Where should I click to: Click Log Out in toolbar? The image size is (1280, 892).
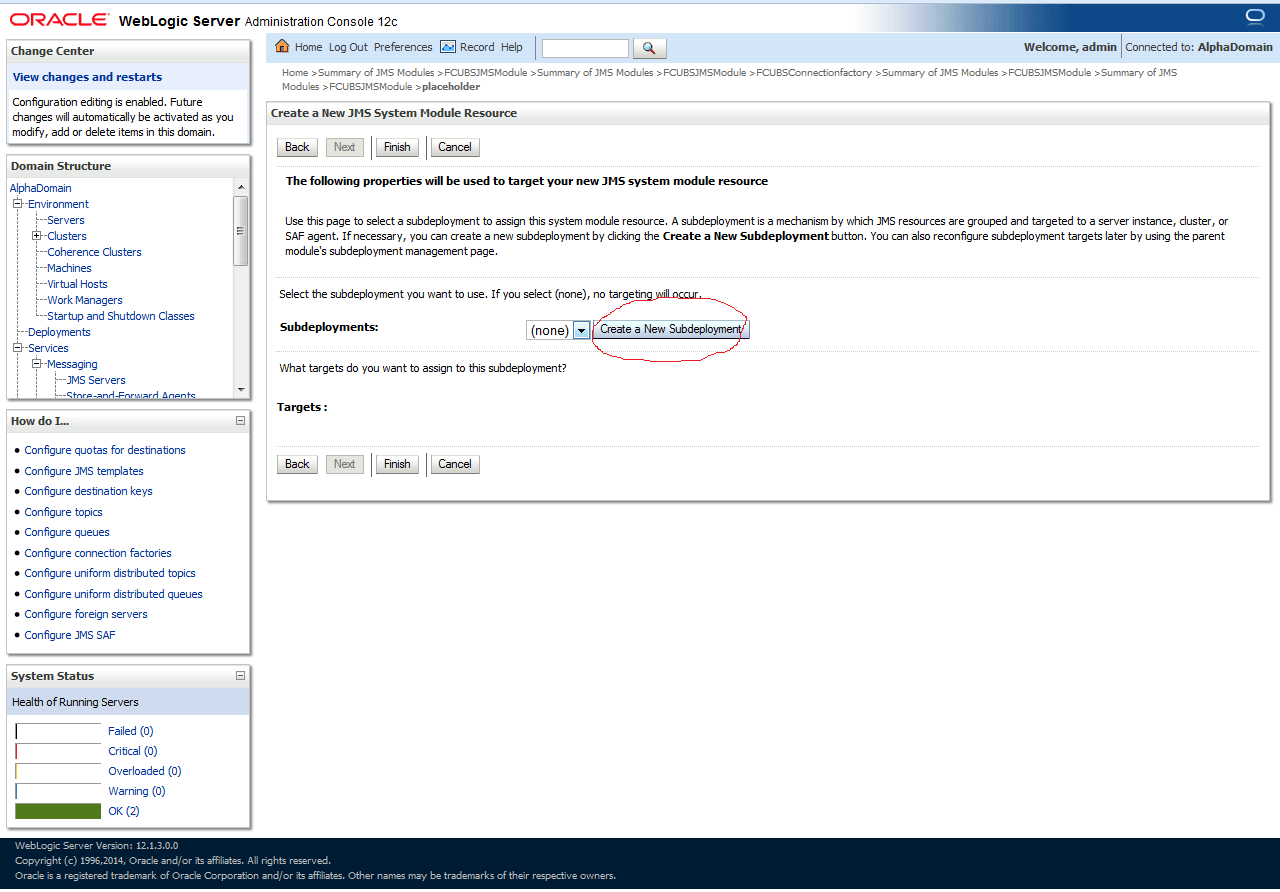(348, 47)
